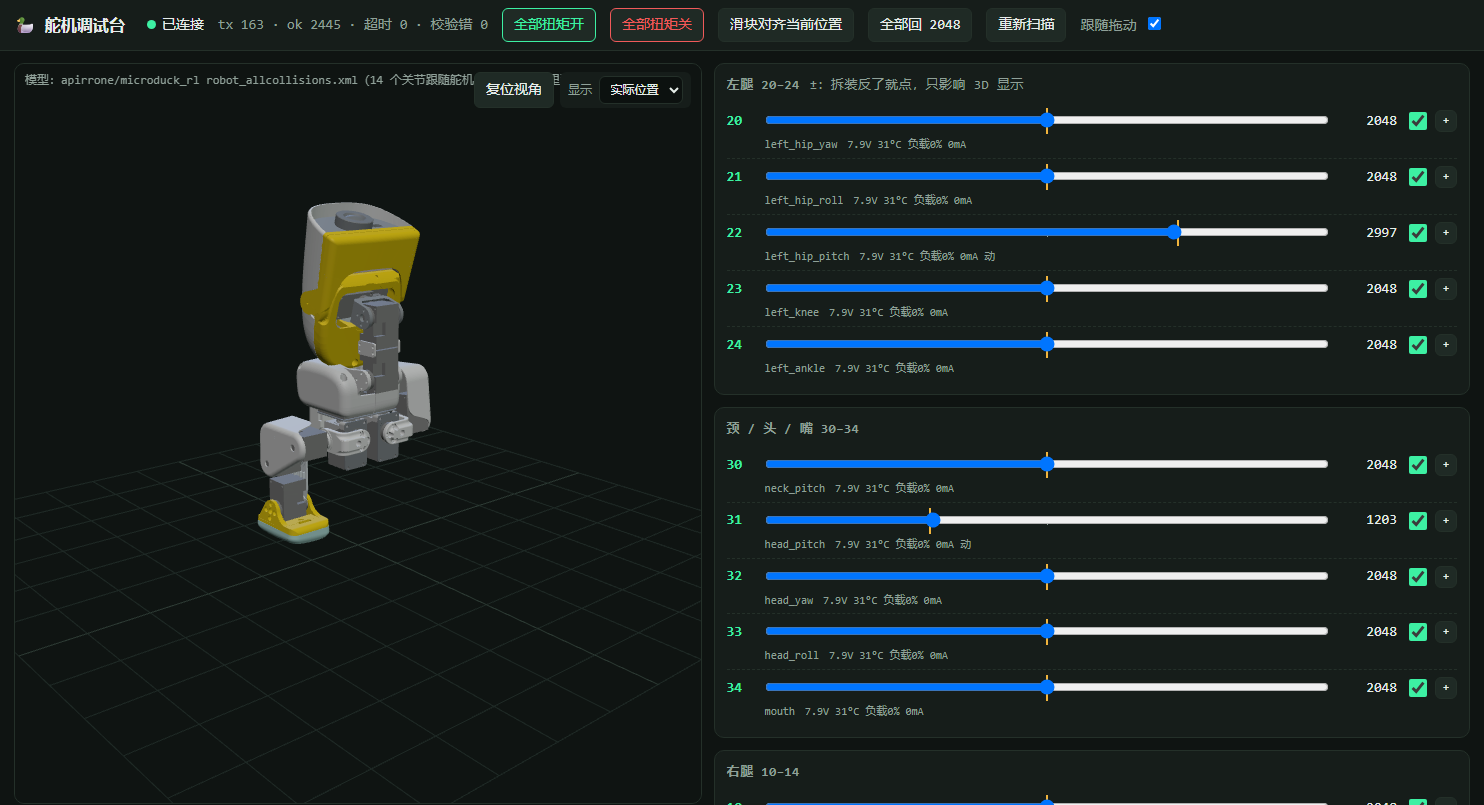This screenshot has width=1484, height=805.
Task: Expand servo 31 head_pitch using the plus icon
Action: (x=1446, y=521)
